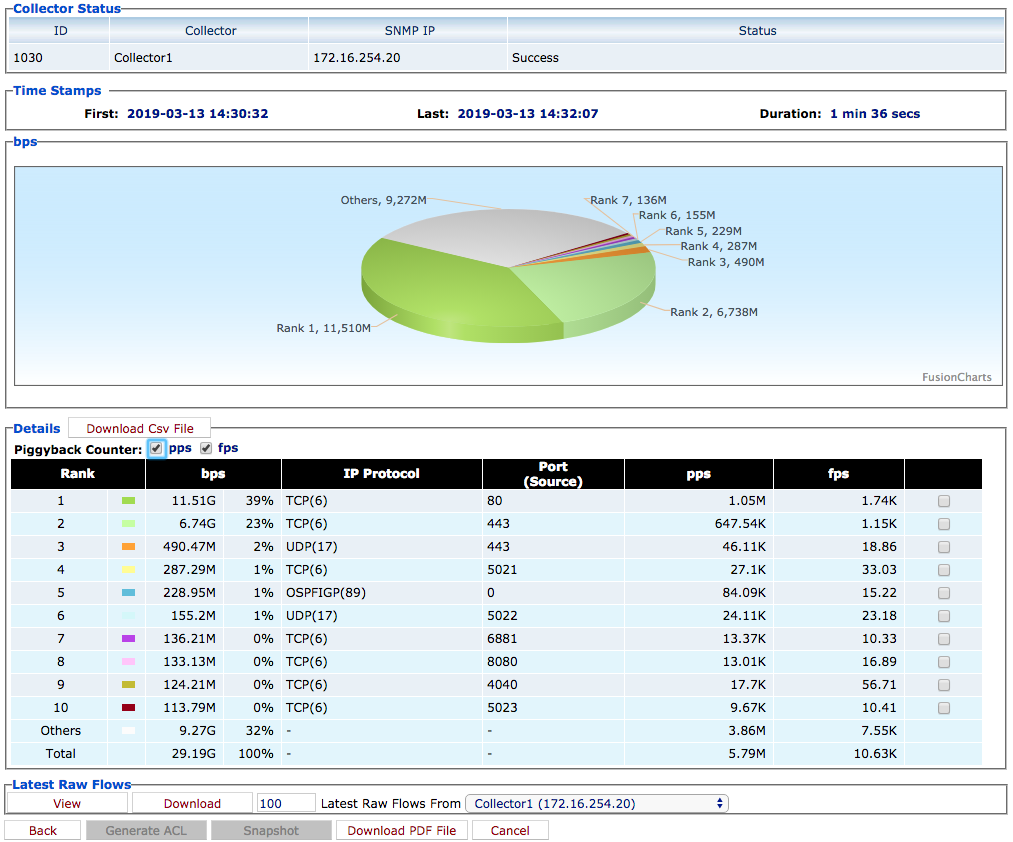Check the Rank 1 row checkbox
This screenshot has width=1013, height=842.
pyautogui.click(x=943, y=501)
